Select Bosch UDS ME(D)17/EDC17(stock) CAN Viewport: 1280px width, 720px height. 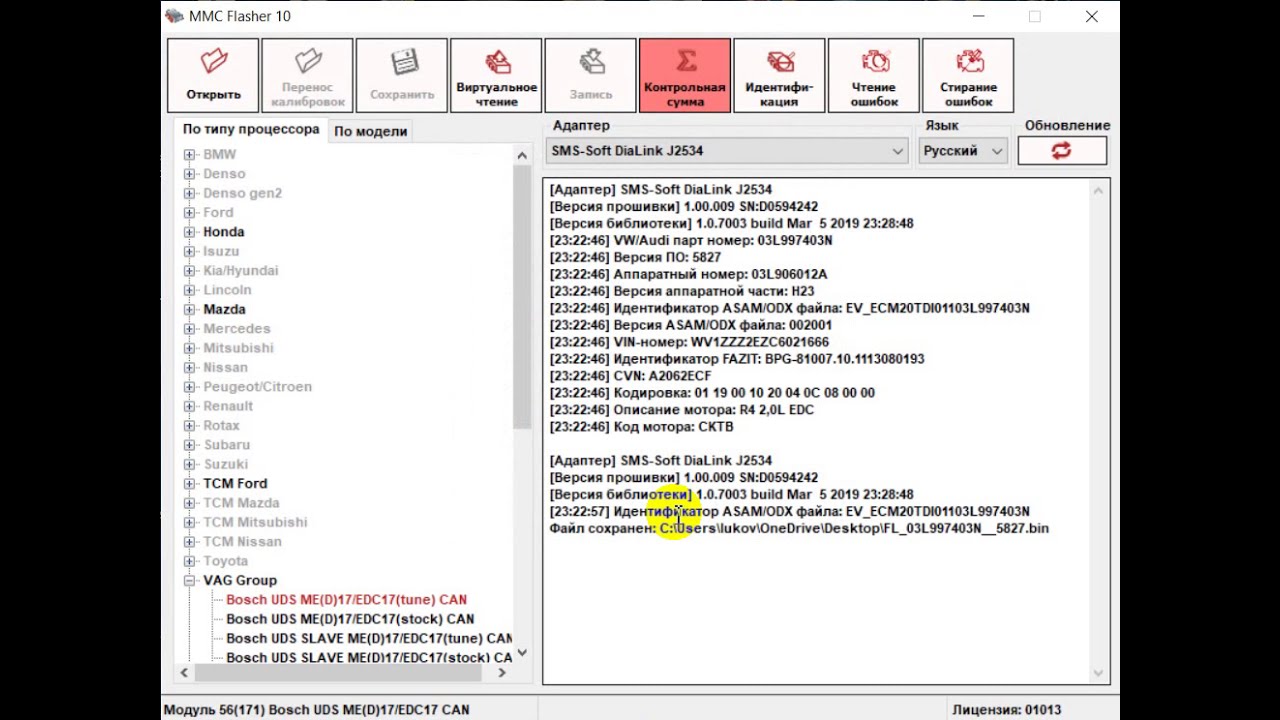click(350, 619)
